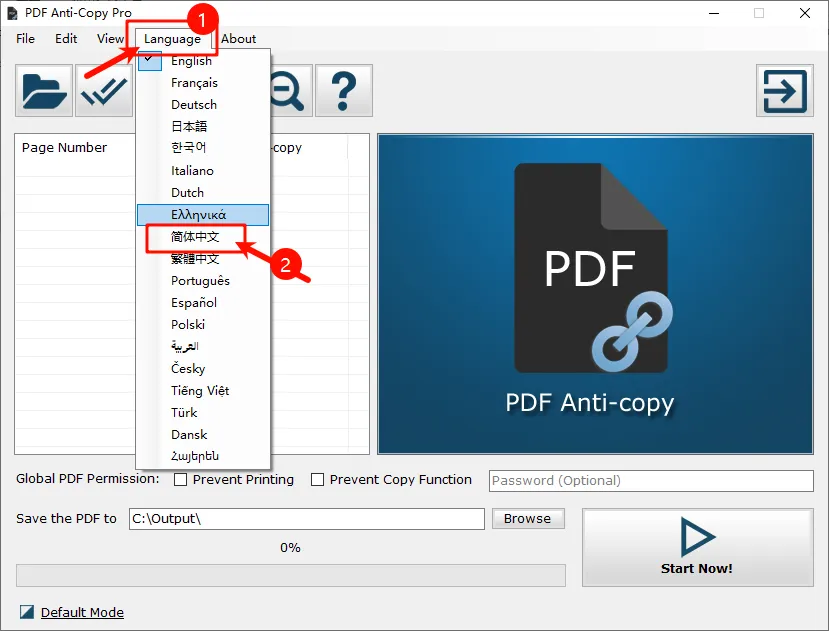Minimize the PDF Anti-Copy Pro window
Image resolution: width=829 pixels, height=631 pixels.
(714, 13)
